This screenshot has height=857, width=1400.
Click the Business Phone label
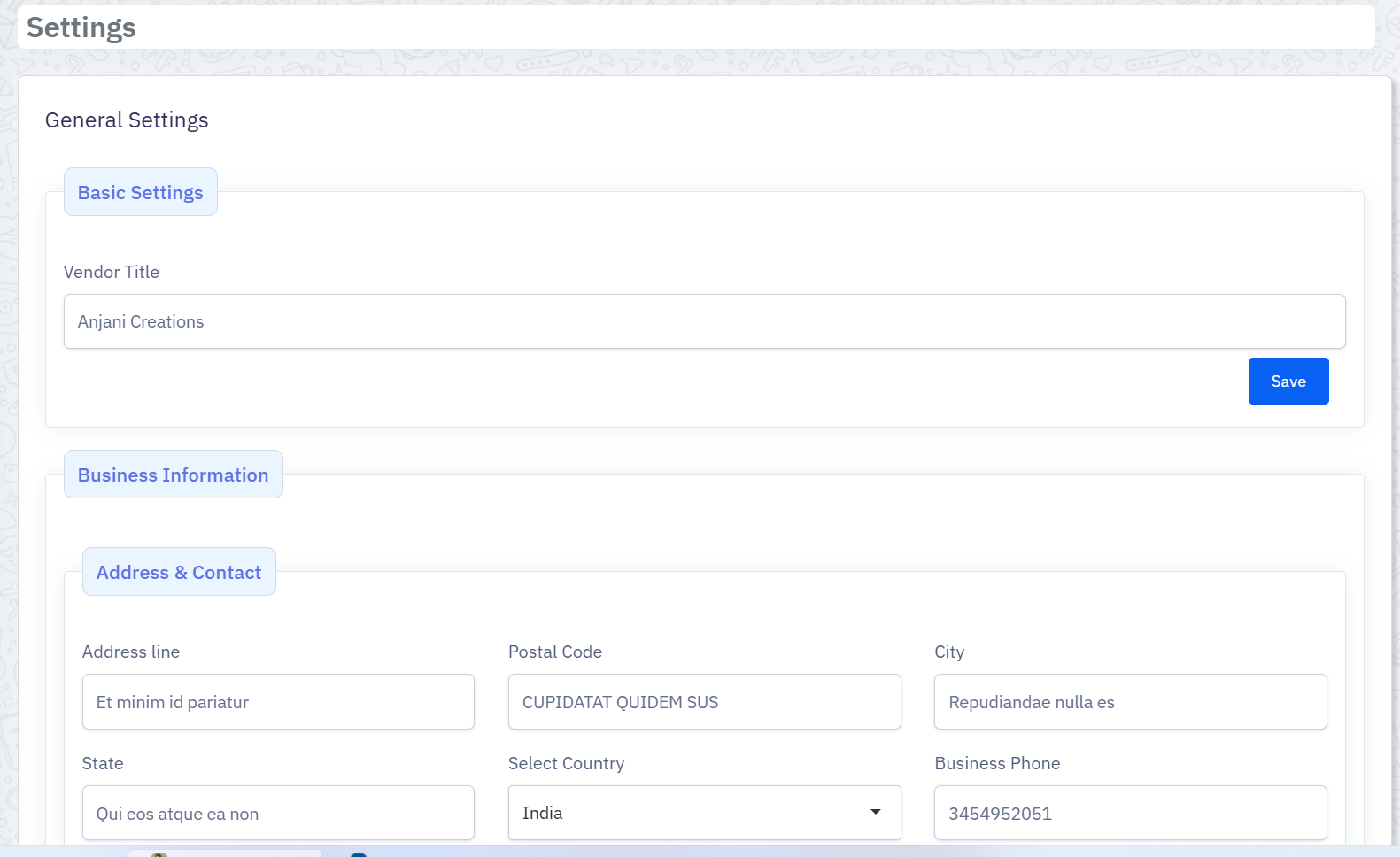tap(997, 763)
